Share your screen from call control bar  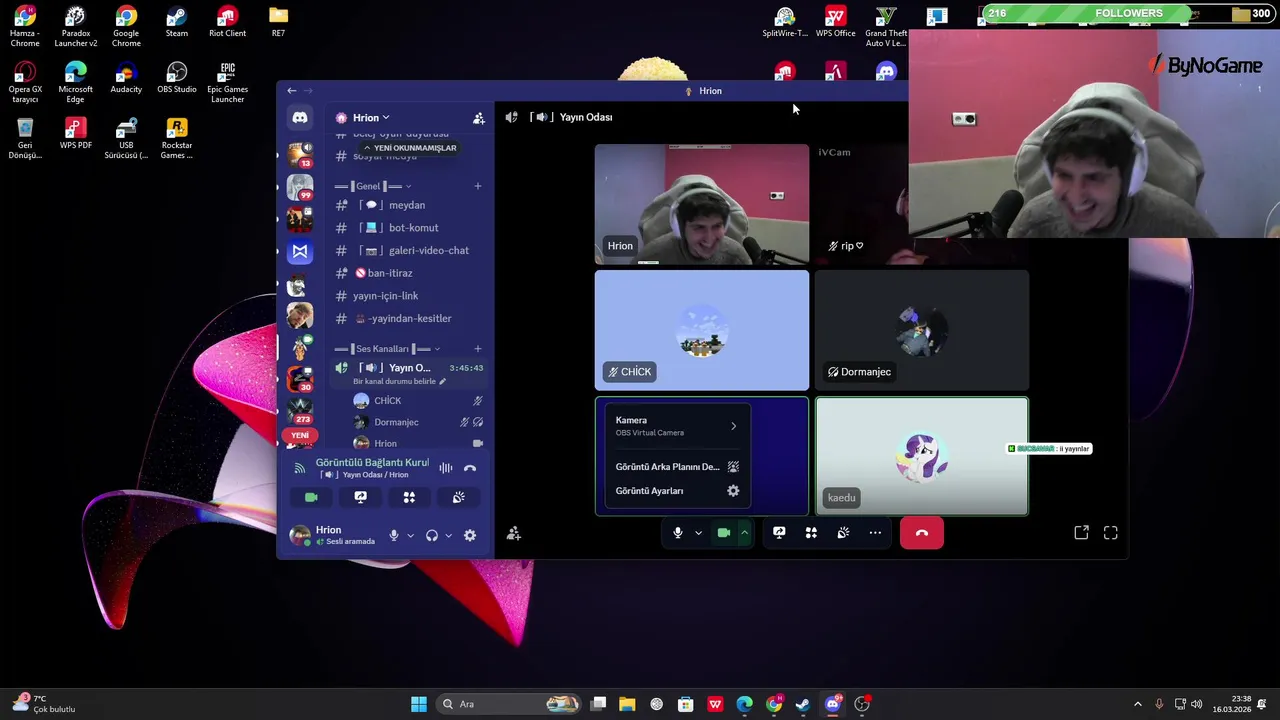coord(779,533)
